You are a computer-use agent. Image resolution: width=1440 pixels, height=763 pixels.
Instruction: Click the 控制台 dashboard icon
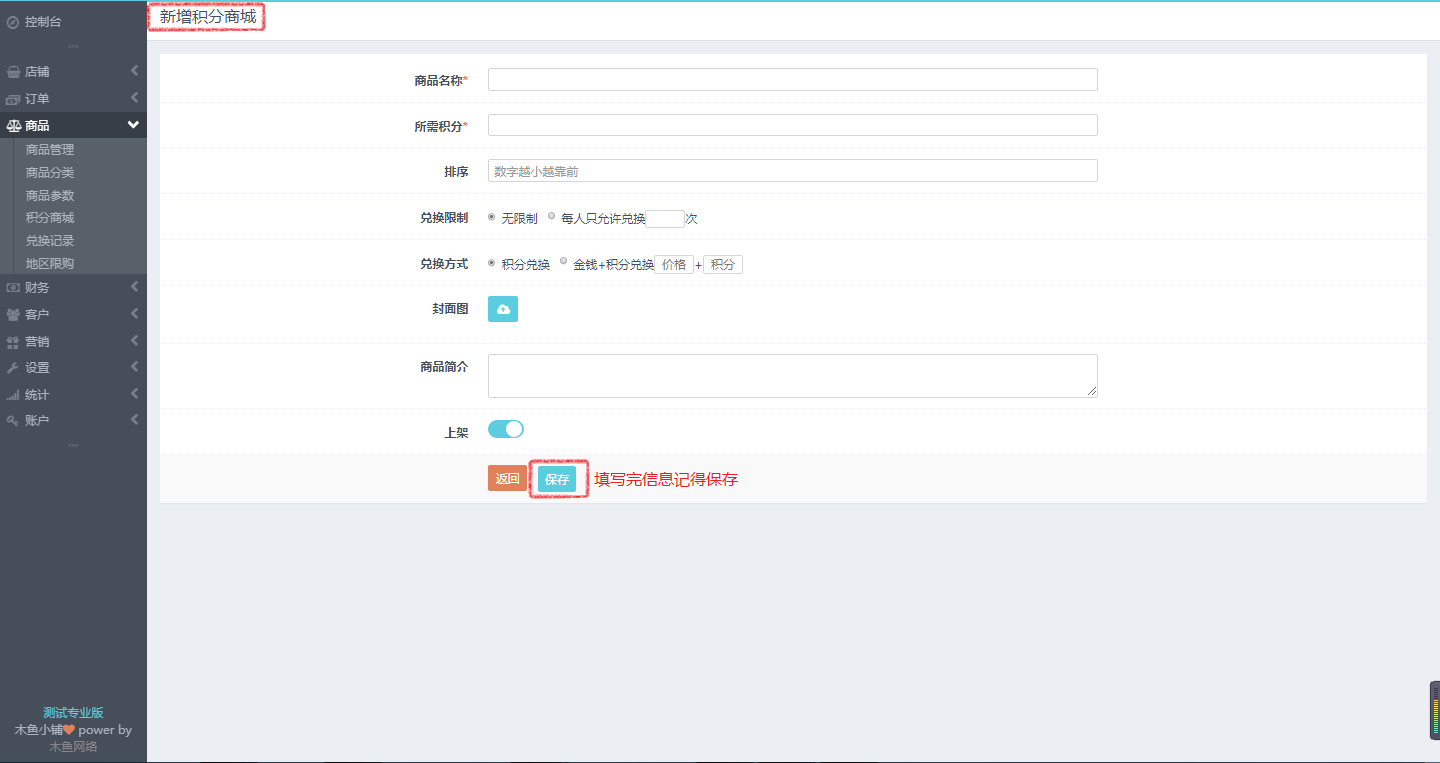pos(13,22)
